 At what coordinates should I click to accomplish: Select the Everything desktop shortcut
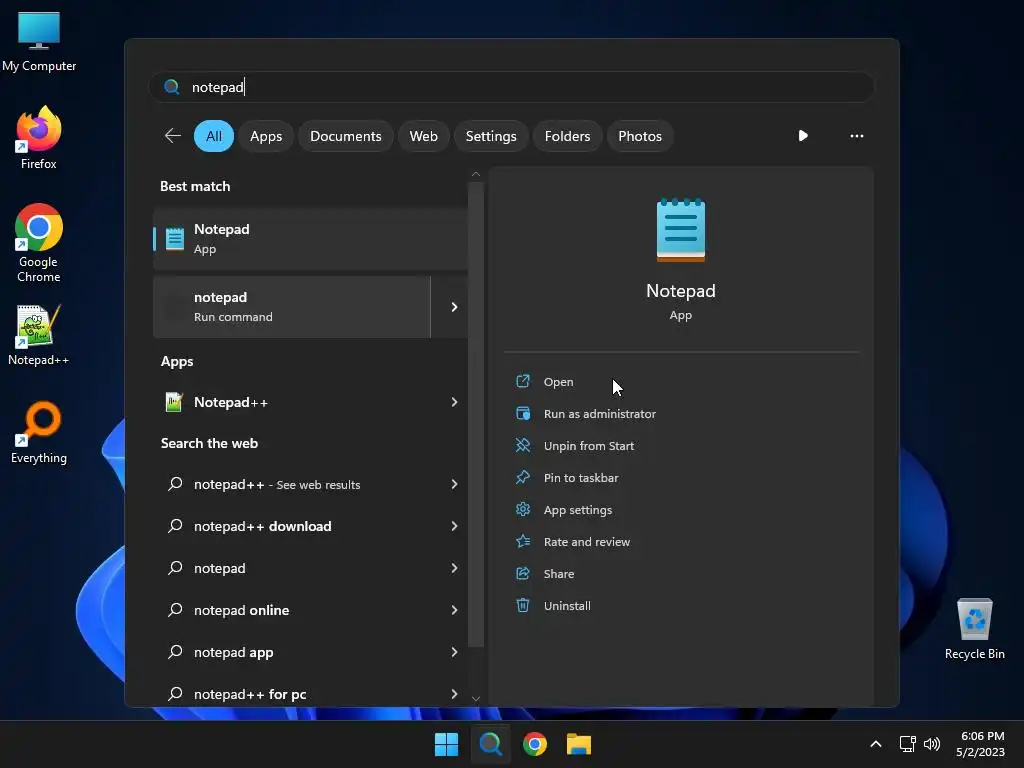pyautogui.click(x=39, y=432)
